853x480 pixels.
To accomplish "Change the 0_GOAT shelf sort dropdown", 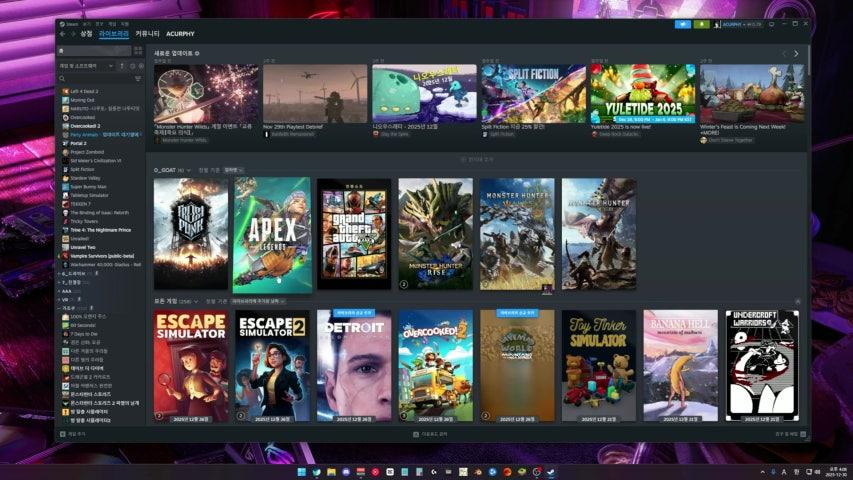I will tap(233, 170).
